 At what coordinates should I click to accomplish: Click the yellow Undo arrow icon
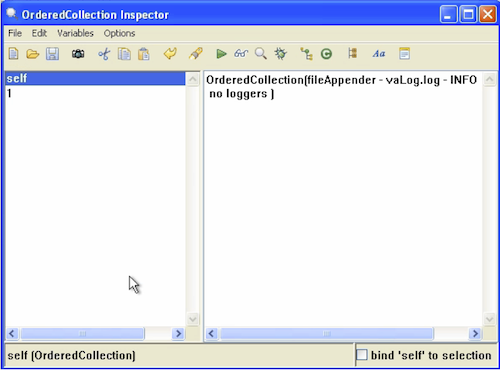(170, 53)
